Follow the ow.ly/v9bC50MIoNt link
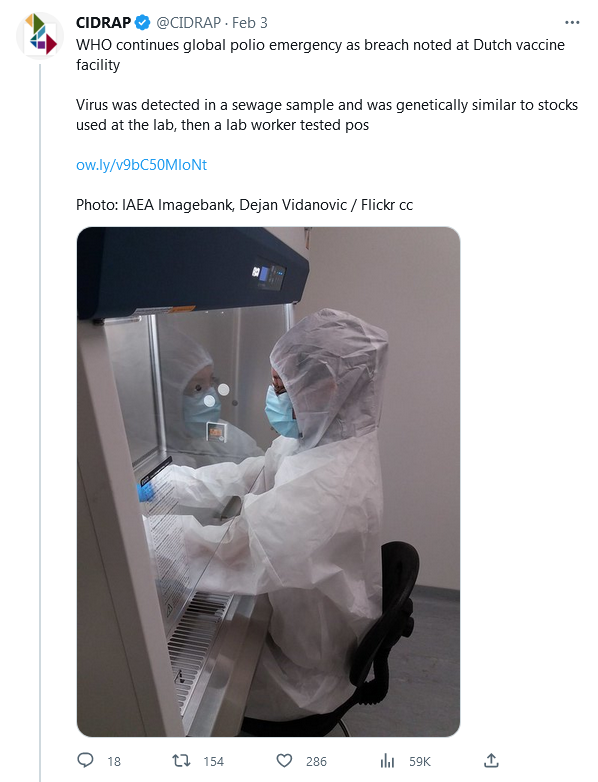 point(141,165)
